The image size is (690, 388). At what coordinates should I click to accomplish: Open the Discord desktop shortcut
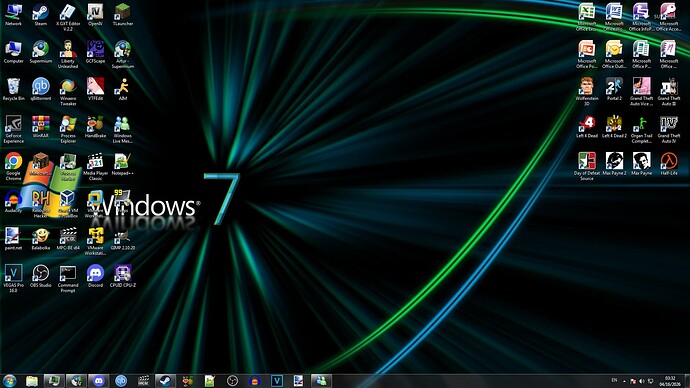[x=95, y=276]
